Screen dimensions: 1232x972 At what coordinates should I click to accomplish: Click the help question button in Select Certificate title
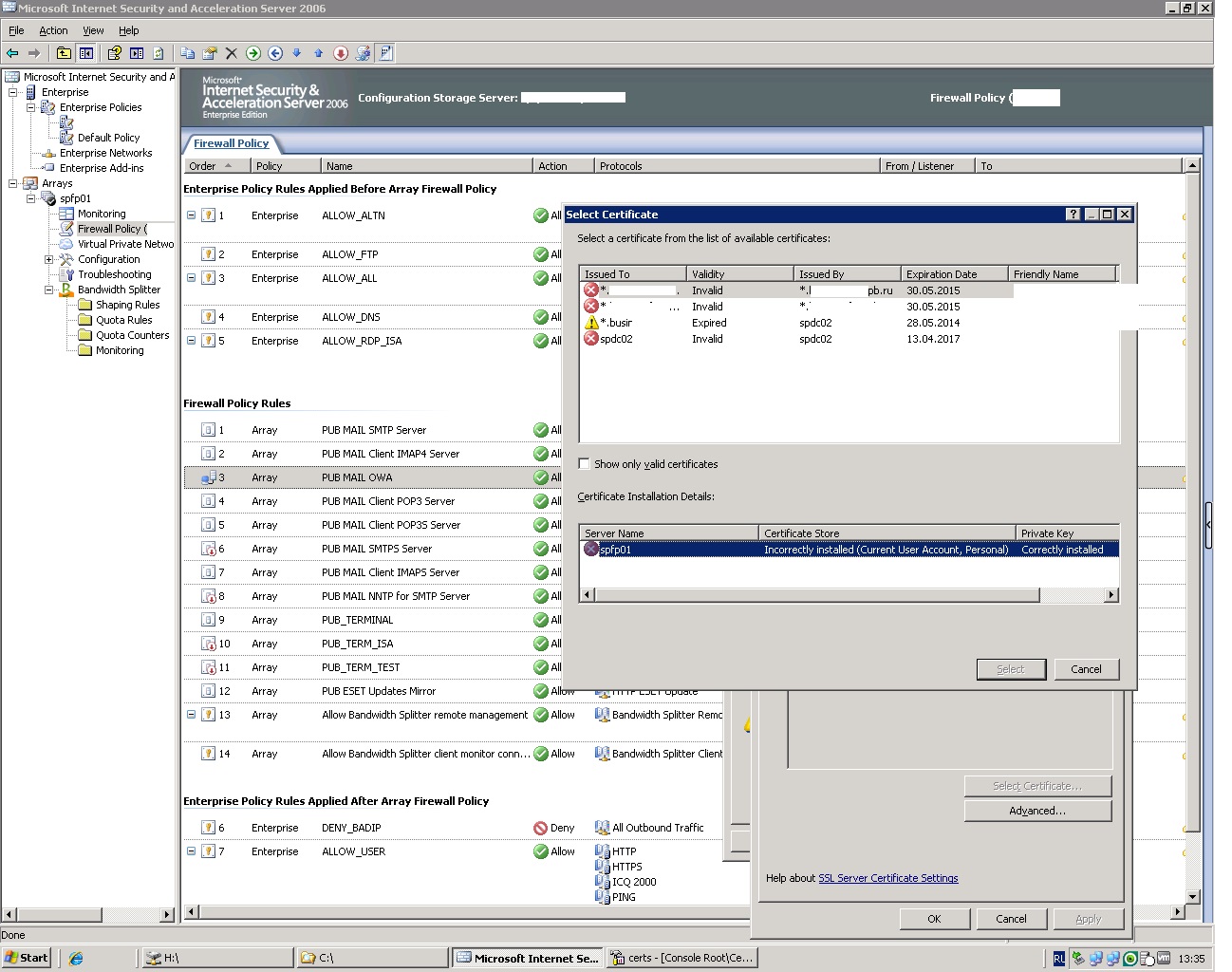click(x=1073, y=215)
